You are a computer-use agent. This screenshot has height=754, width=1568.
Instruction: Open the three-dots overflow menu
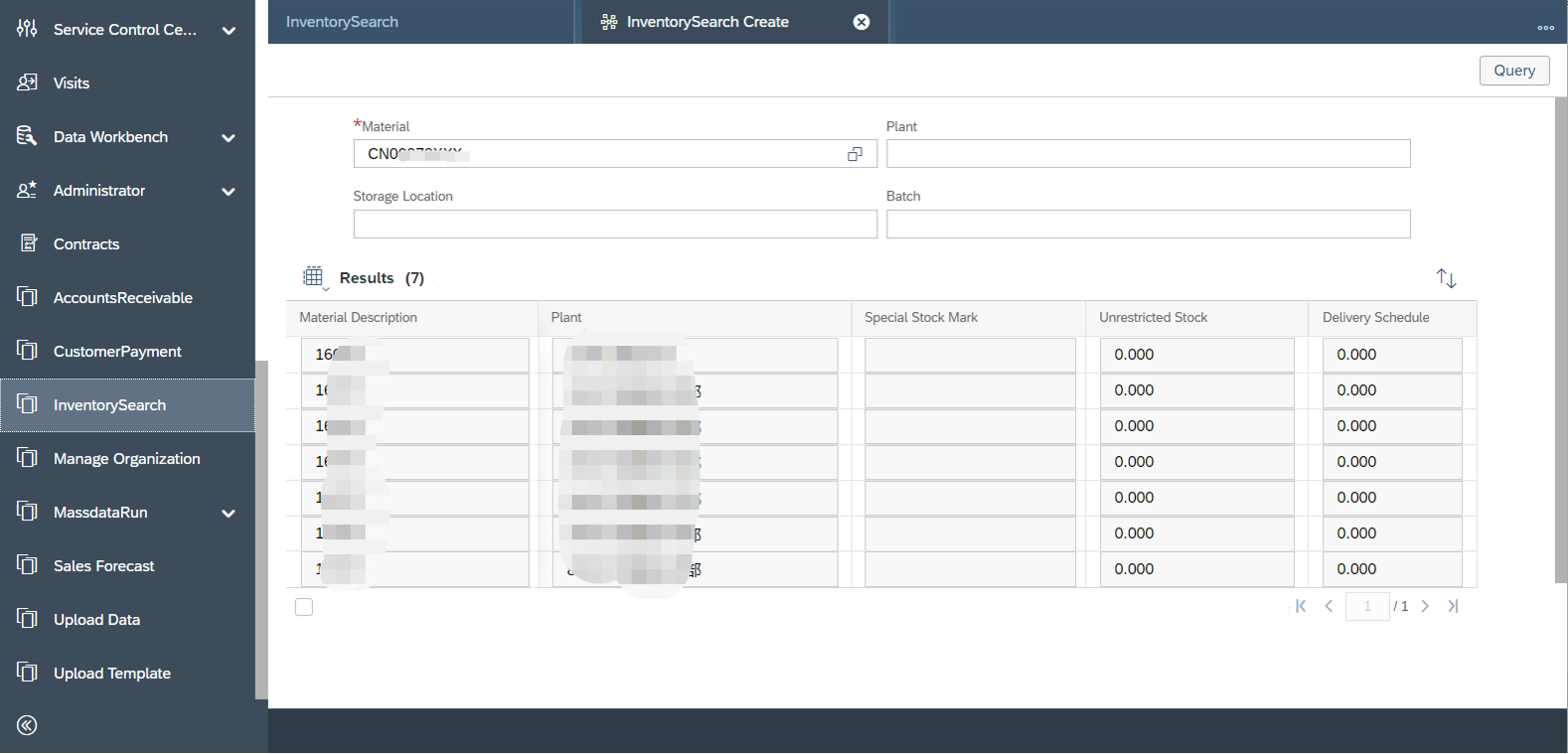[x=1545, y=28]
